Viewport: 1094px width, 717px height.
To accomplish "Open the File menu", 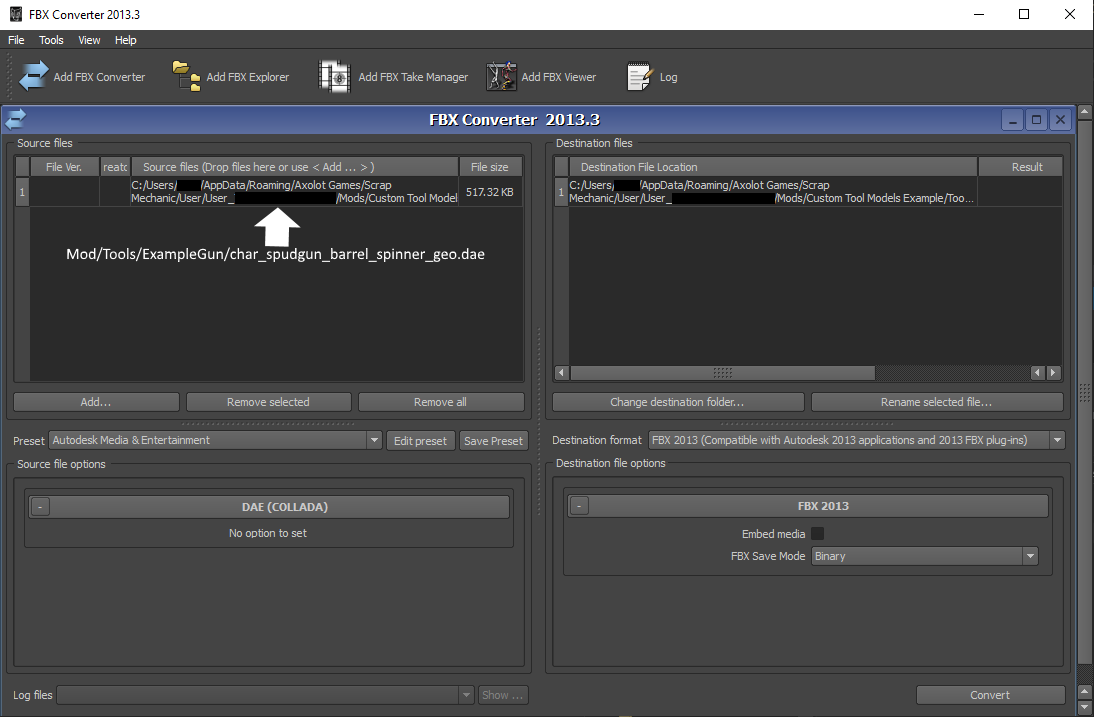I will 16,40.
